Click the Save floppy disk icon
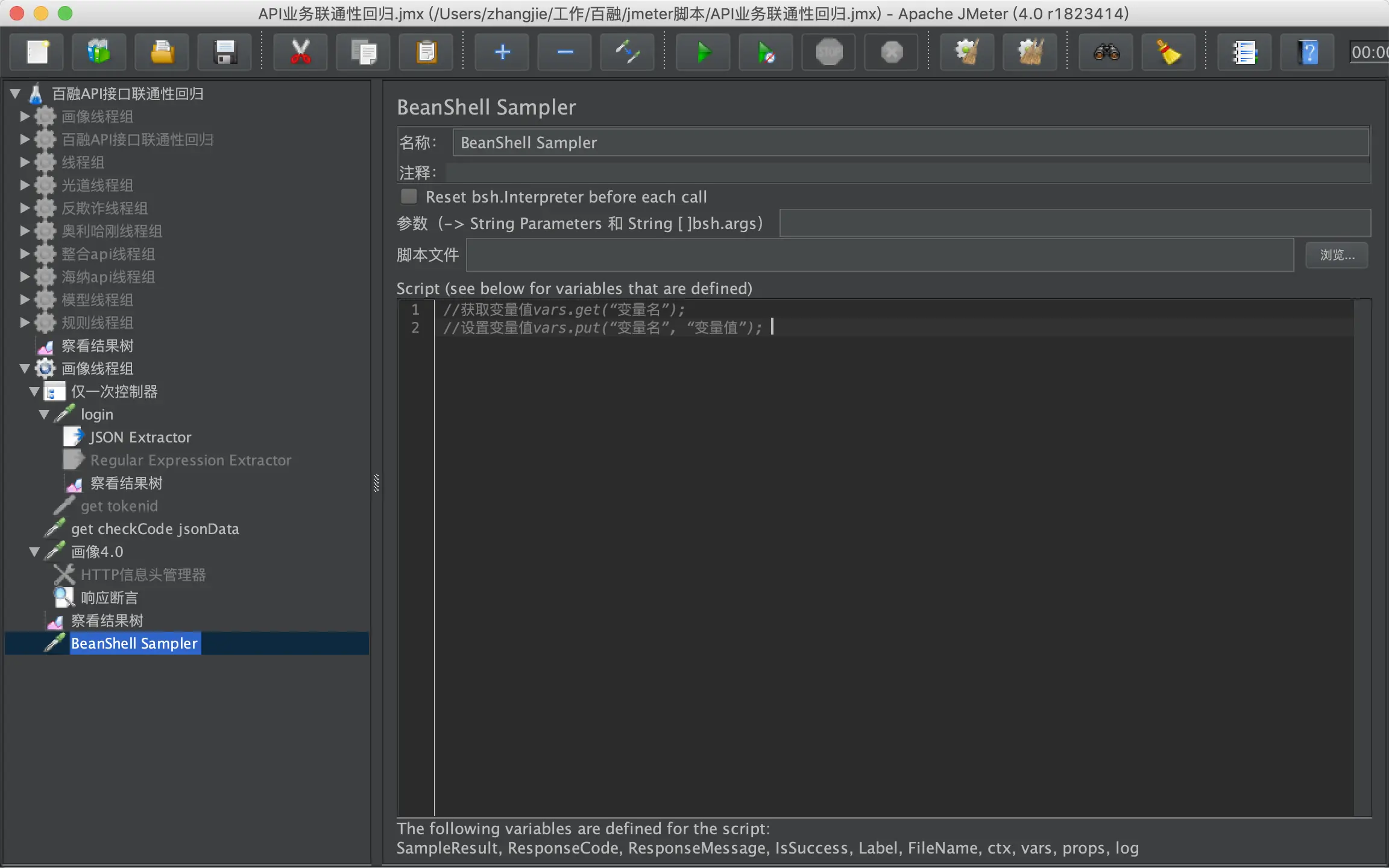Image resolution: width=1389 pixels, height=868 pixels. 224,52
